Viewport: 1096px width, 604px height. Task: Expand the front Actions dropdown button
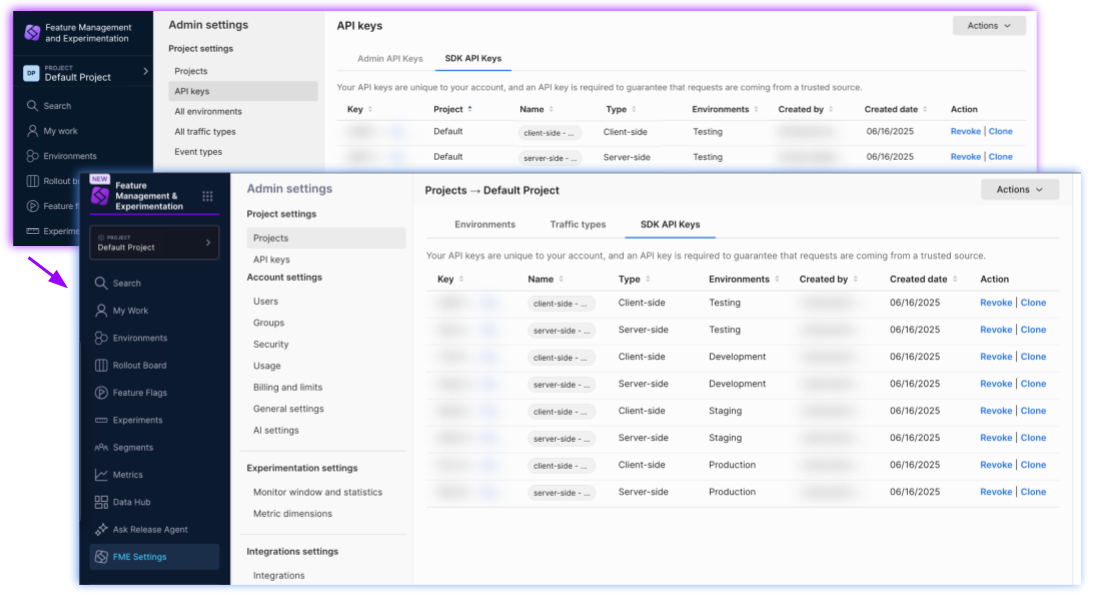(x=1020, y=189)
